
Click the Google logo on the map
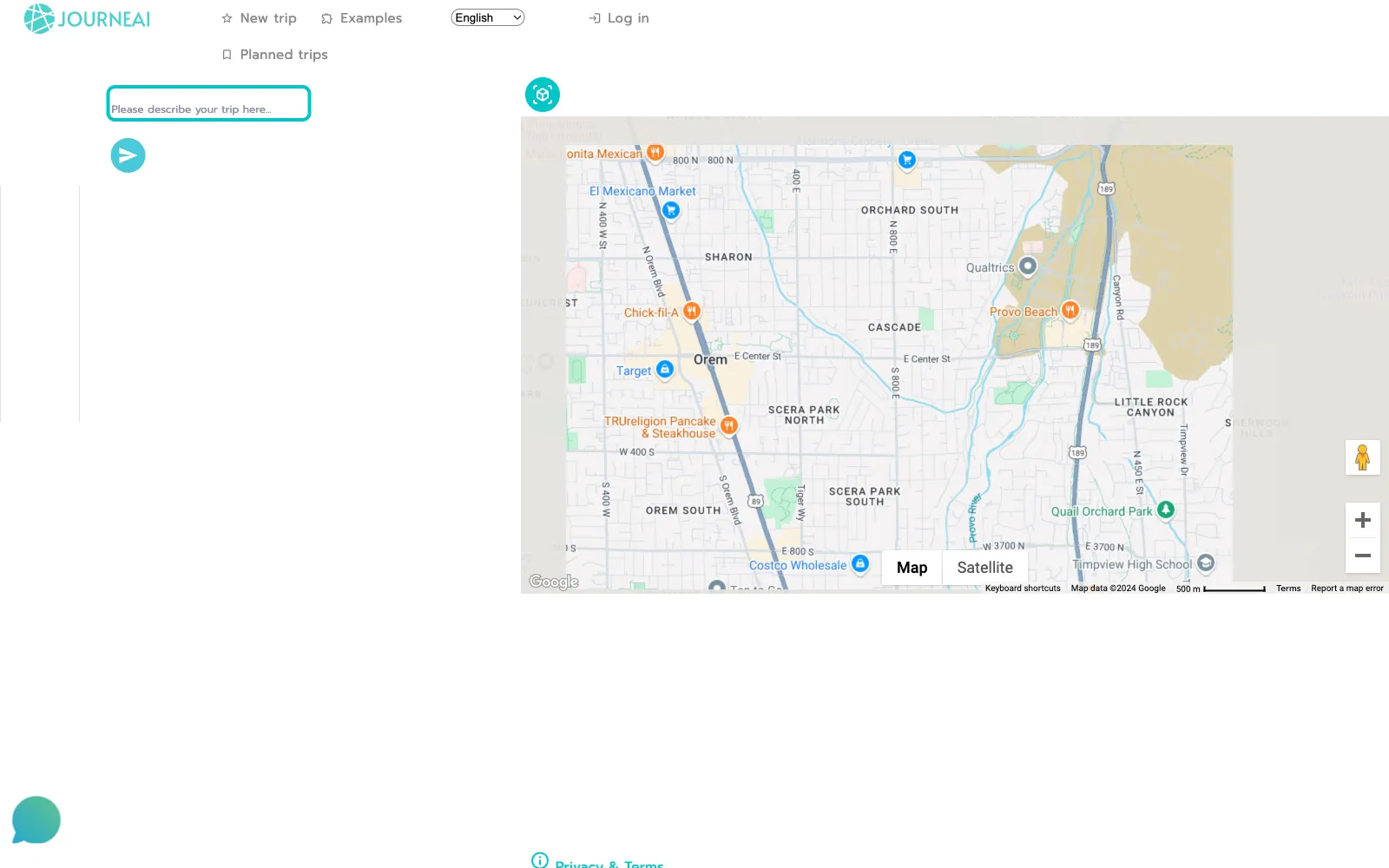[x=554, y=582]
